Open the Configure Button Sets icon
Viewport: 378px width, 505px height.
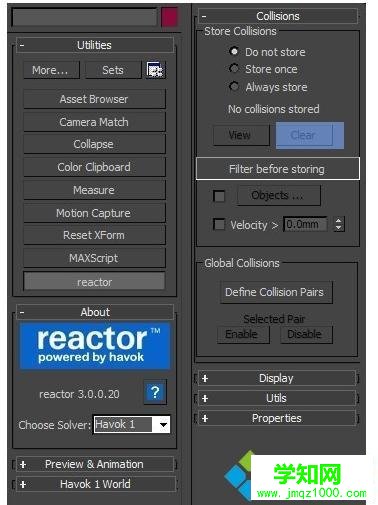[x=155, y=70]
